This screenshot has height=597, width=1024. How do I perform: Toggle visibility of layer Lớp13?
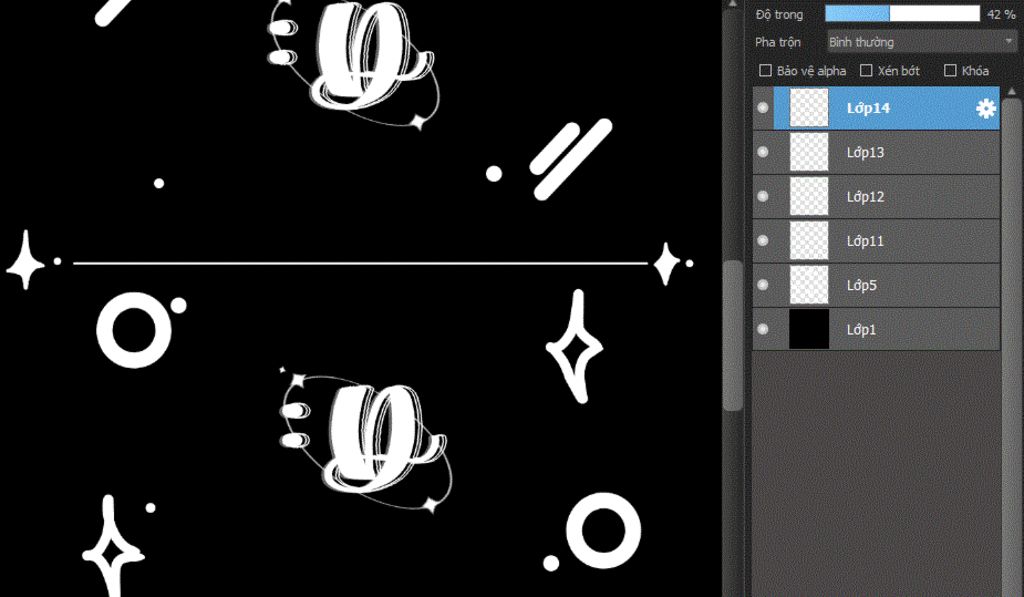(763, 152)
